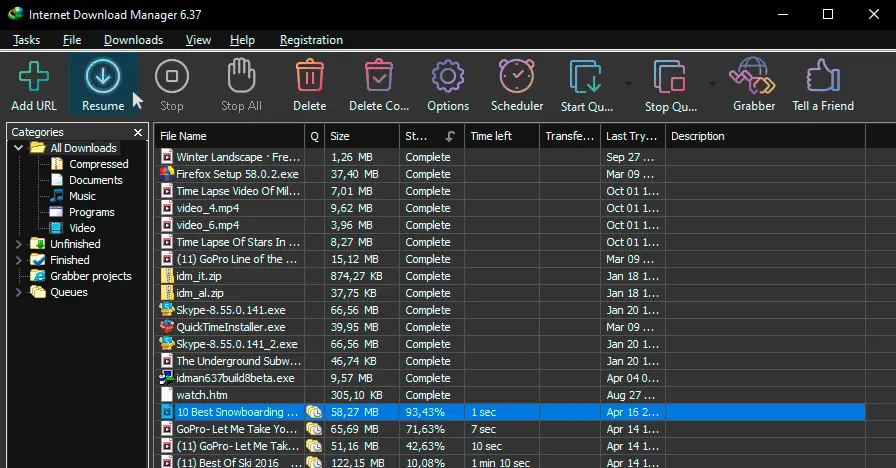
Task: Collapse the All Downloads tree node
Action: coord(18,148)
